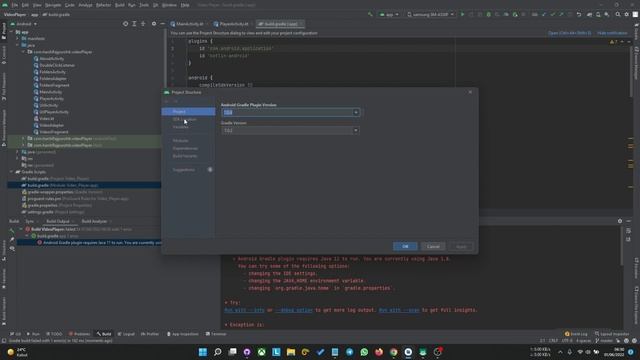
Task: Open the File menu
Action: pos(15,5)
